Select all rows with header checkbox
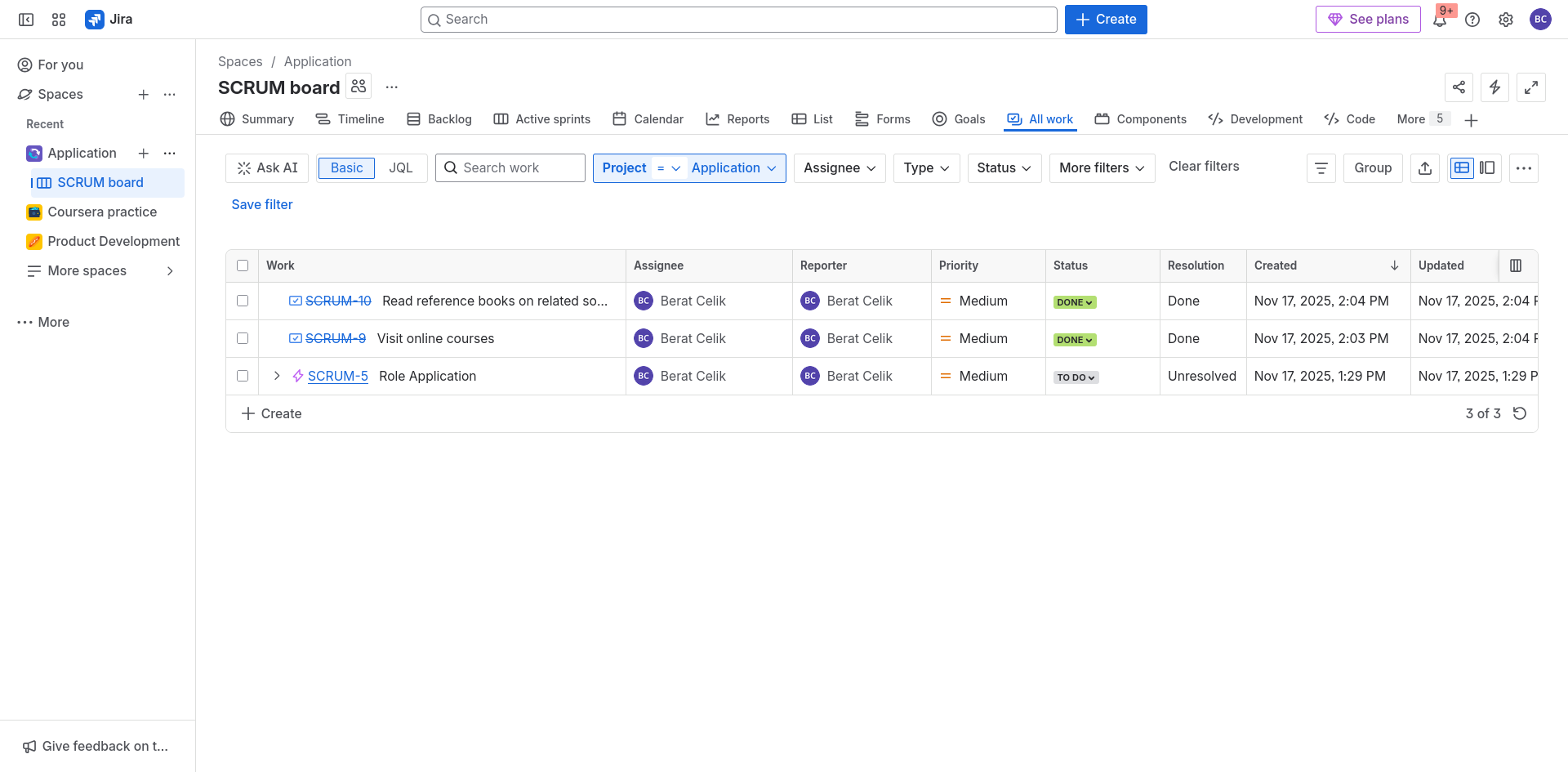 tap(243, 266)
